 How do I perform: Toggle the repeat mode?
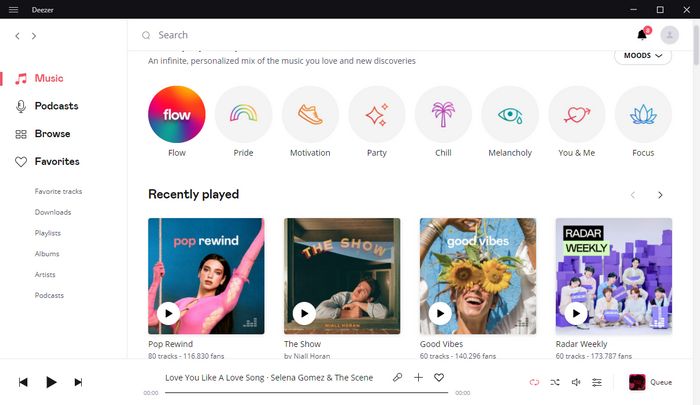point(534,382)
